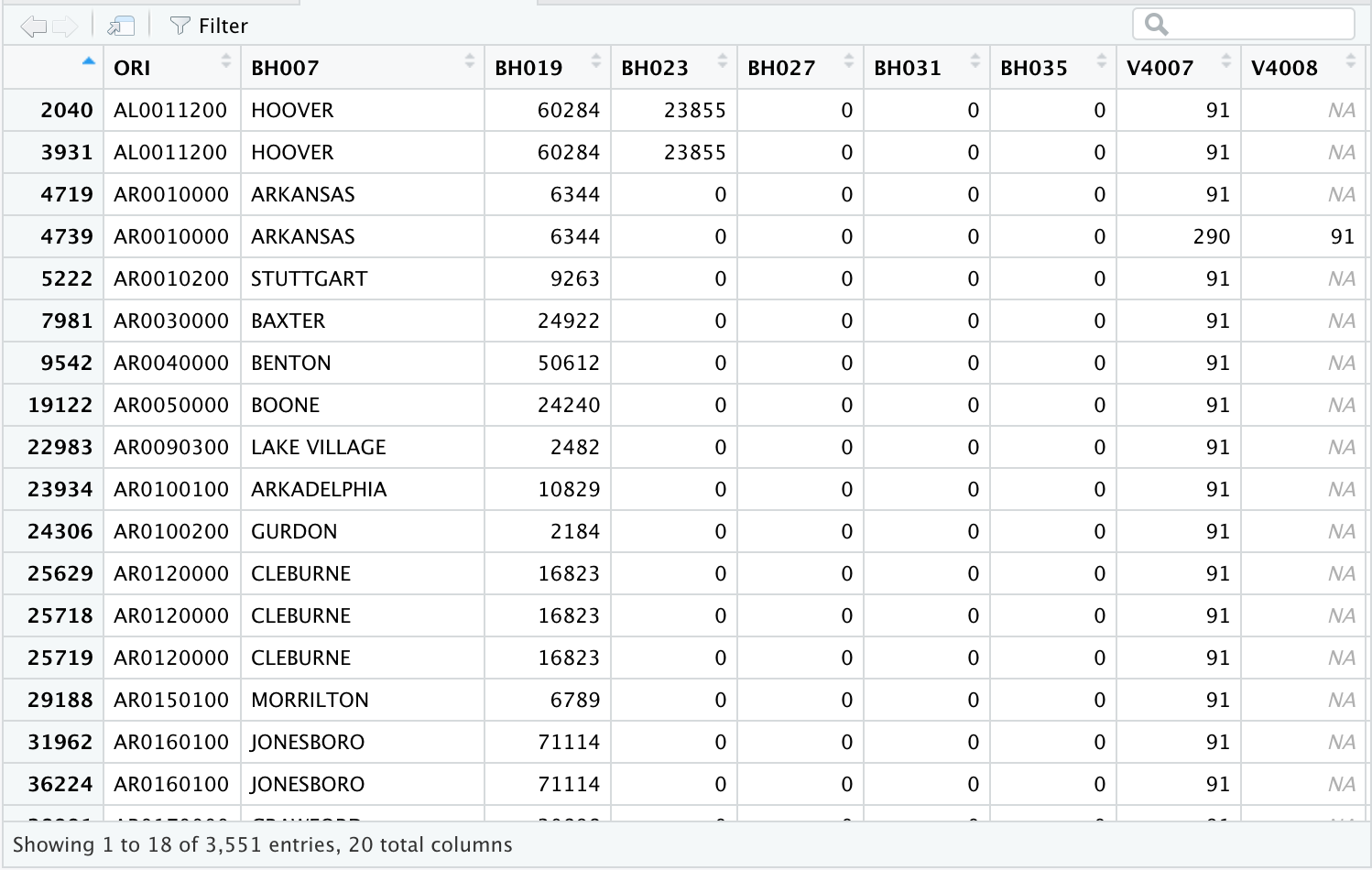Click the V4007 column sort arrows

(1226, 61)
